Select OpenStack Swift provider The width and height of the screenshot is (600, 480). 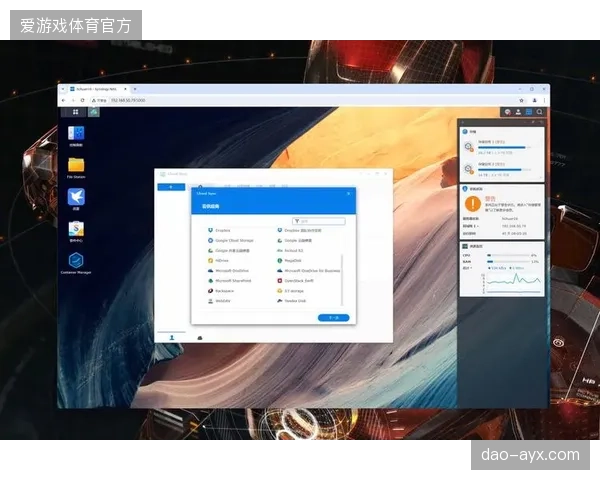coord(295,281)
